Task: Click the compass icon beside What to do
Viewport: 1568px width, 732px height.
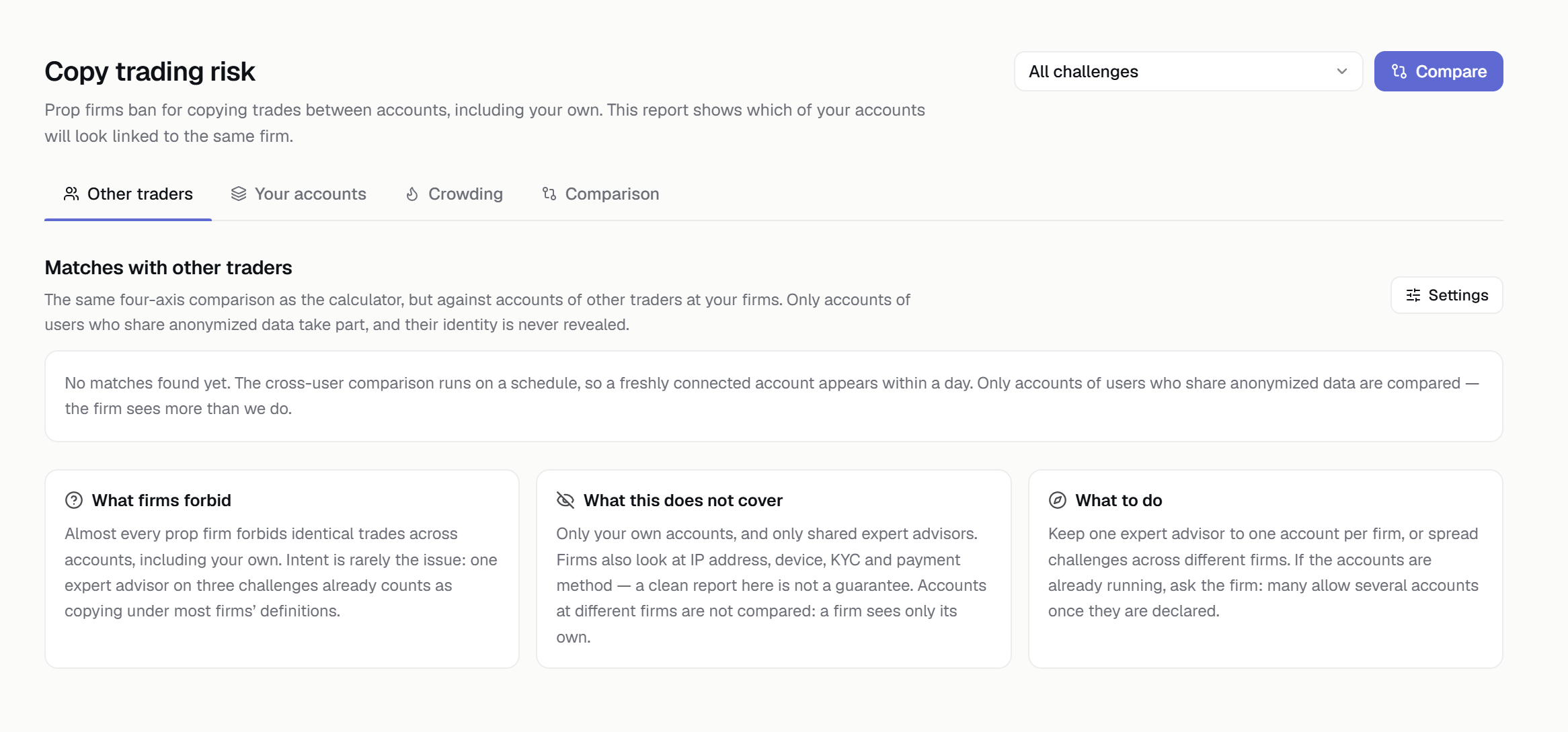Action: pyautogui.click(x=1058, y=501)
